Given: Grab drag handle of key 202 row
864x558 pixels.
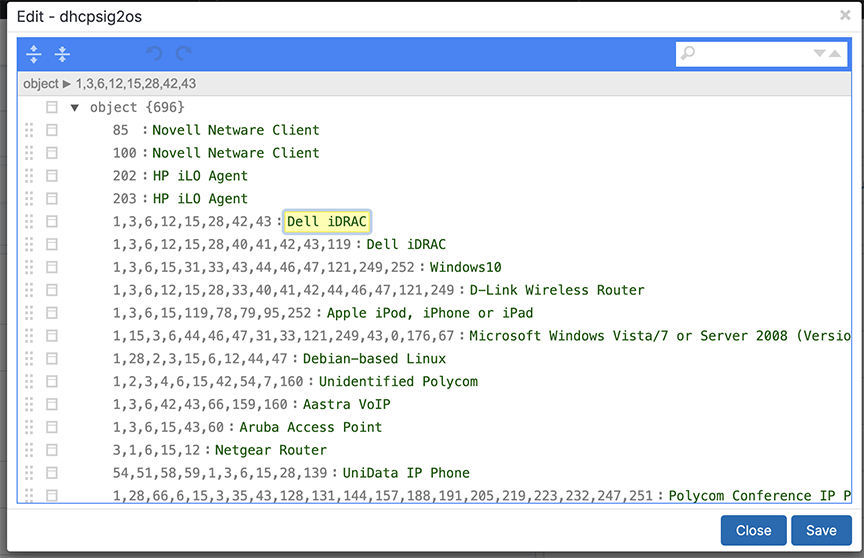Looking at the screenshot, I should [x=29, y=176].
